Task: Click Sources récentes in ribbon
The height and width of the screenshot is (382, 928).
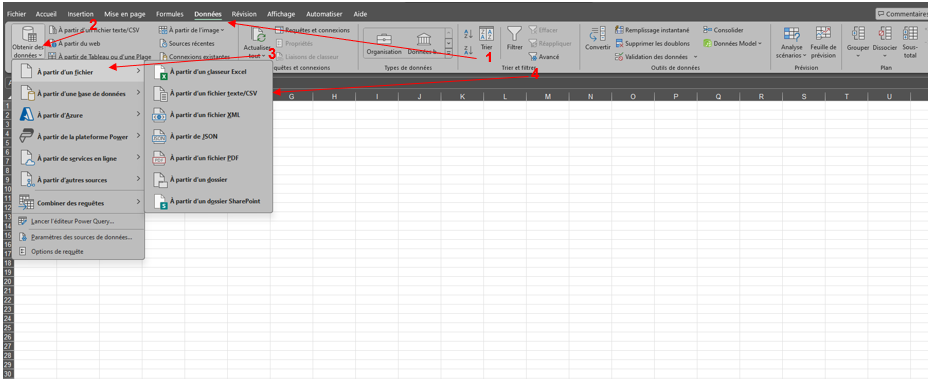Action: click(186, 43)
